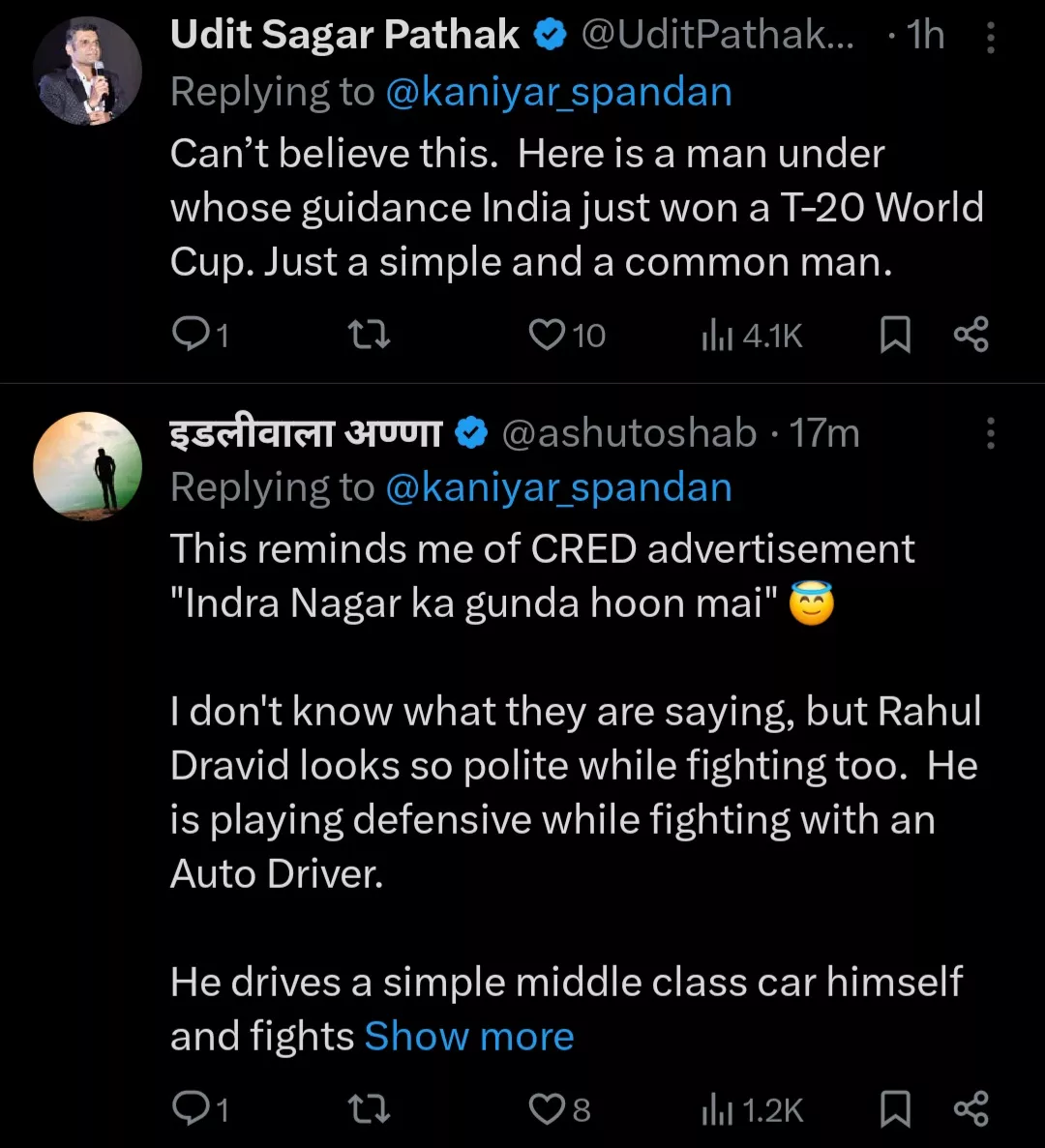Open more options on @ashutoshab tweet
Screen dimensions: 1045x1148
tap(990, 434)
